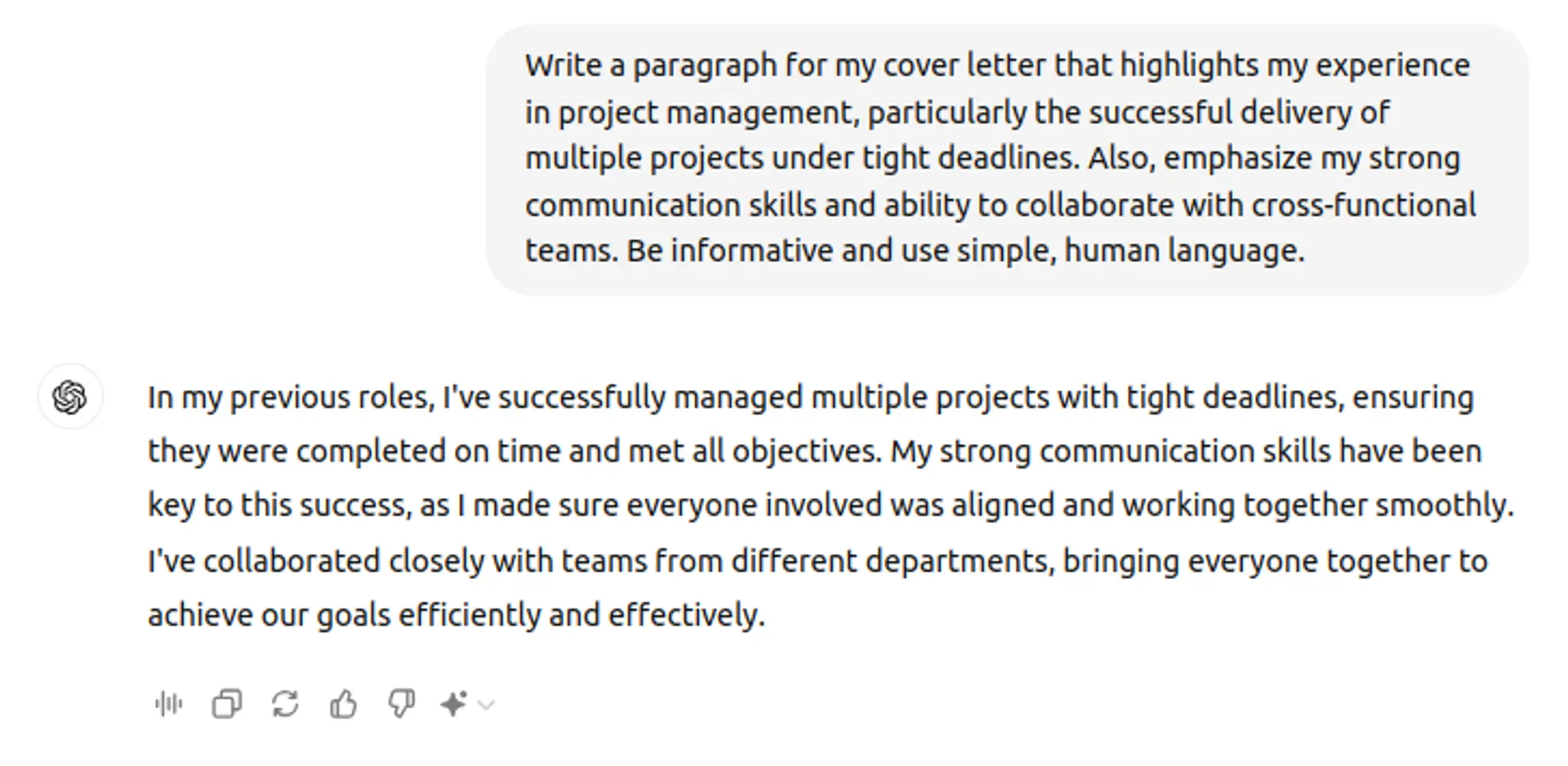
Task: Click the ChatGPT logo avatar
Action: coord(70,398)
